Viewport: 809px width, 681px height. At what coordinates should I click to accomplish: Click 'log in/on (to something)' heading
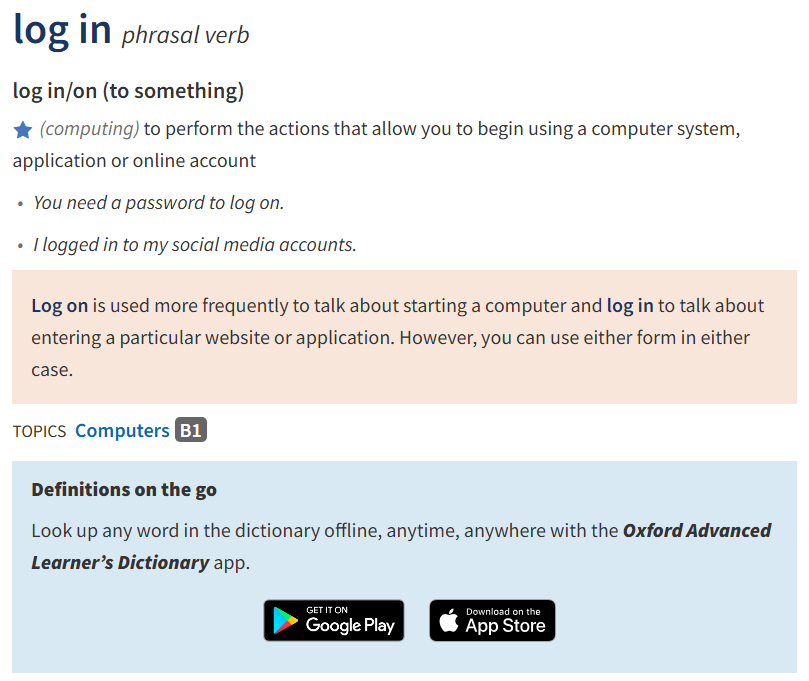[x=128, y=91]
